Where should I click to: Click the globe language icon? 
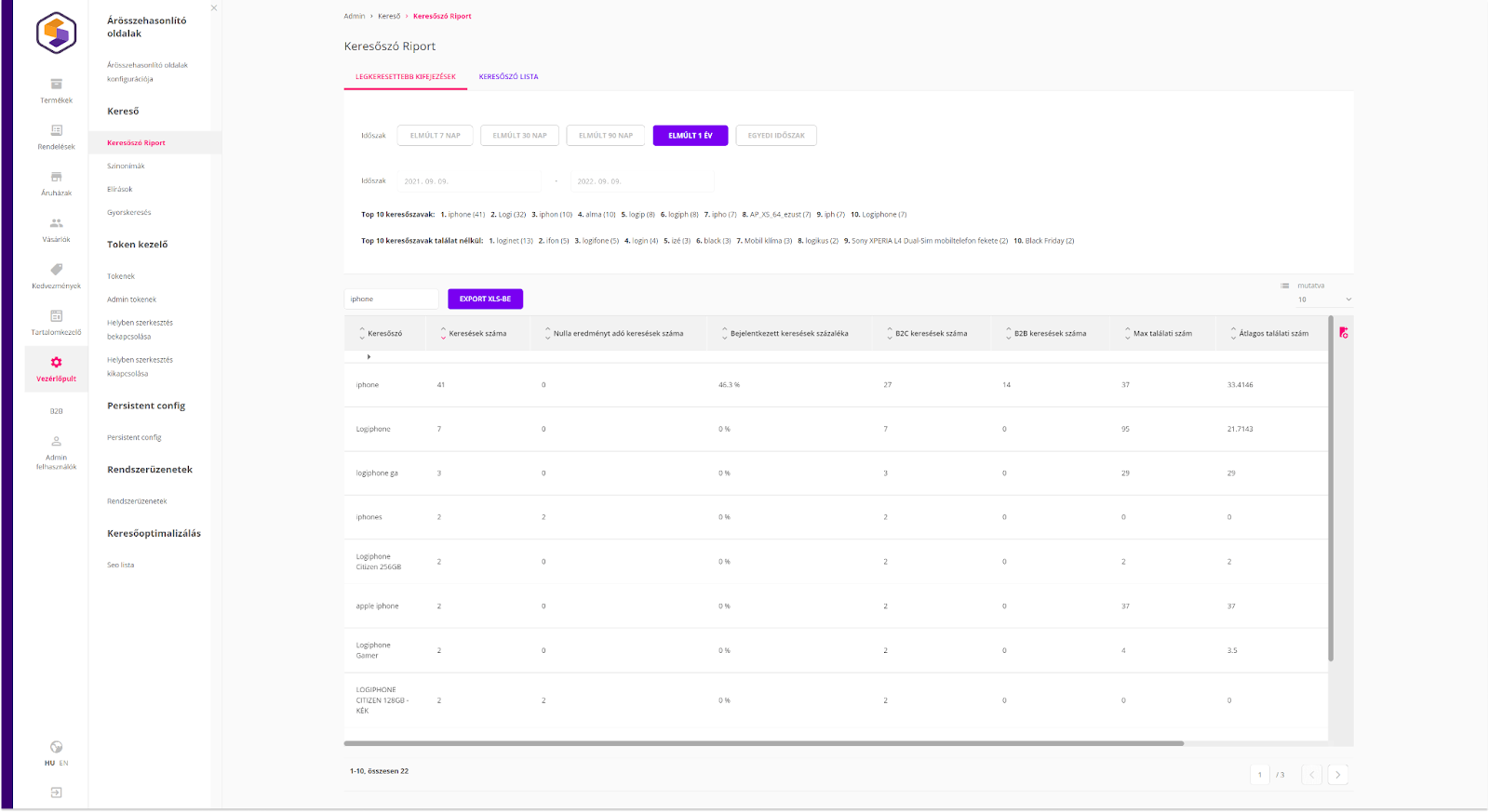tap(56, 747)
